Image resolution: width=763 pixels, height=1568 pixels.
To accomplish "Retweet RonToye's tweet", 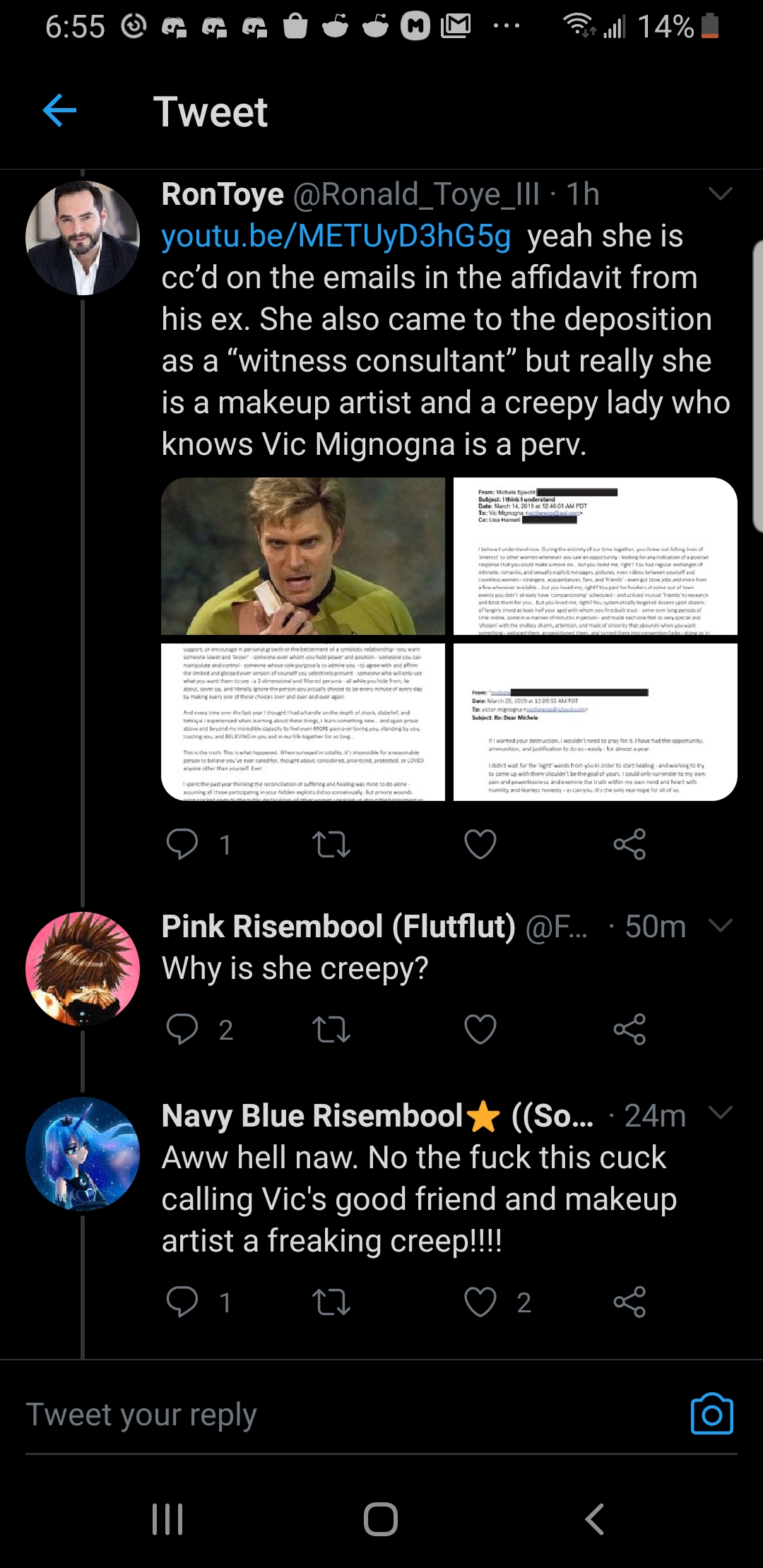I will pos(331,844).
